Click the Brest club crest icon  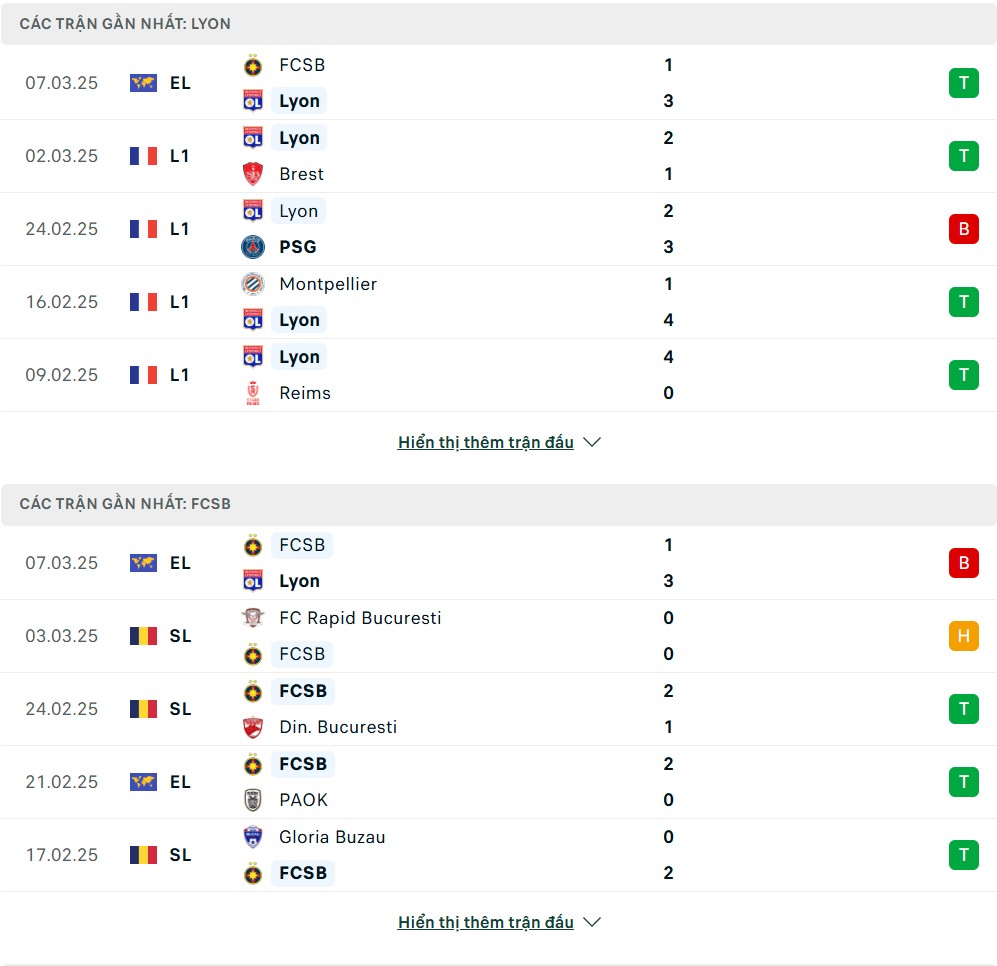point(253,174)
